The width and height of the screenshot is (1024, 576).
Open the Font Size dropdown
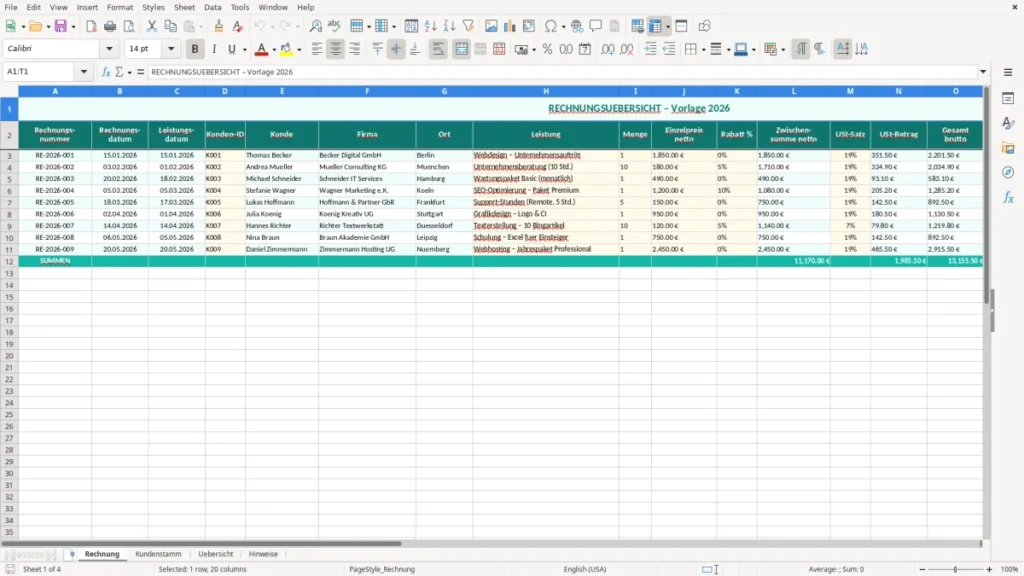coord(171,49)
